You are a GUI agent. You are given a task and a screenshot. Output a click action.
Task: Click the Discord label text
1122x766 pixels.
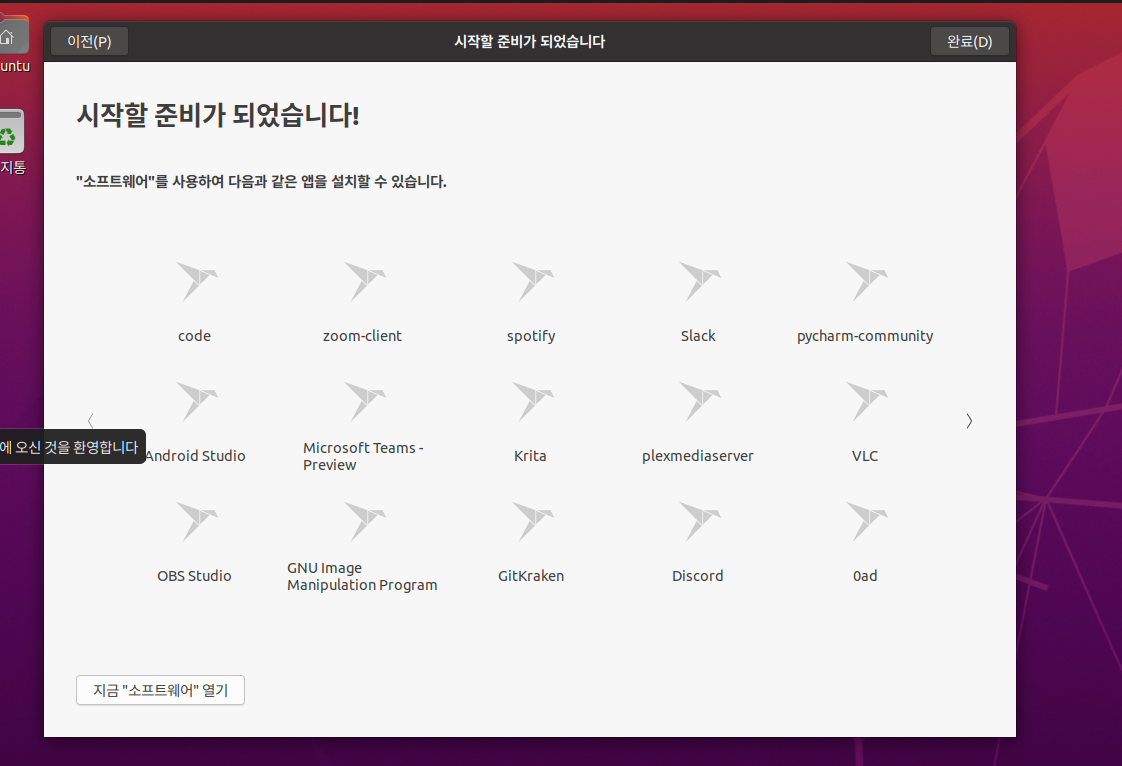698,576
